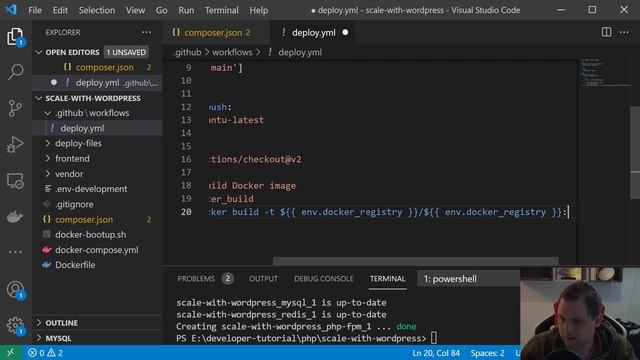Click the horizontal scrollbar in the editor
The image size is (640, 360).
[416, 261]
